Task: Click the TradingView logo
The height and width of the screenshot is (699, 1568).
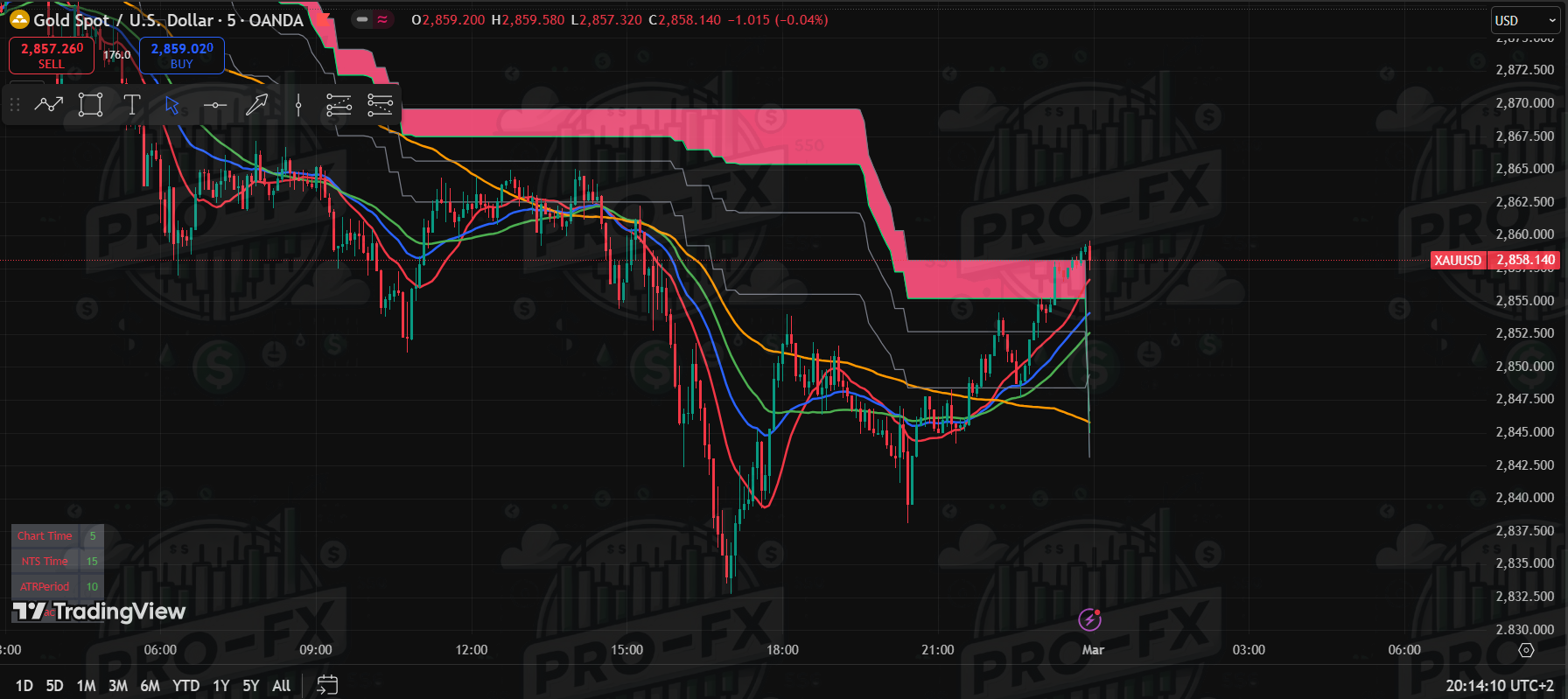Action: (x=99, y=611)
